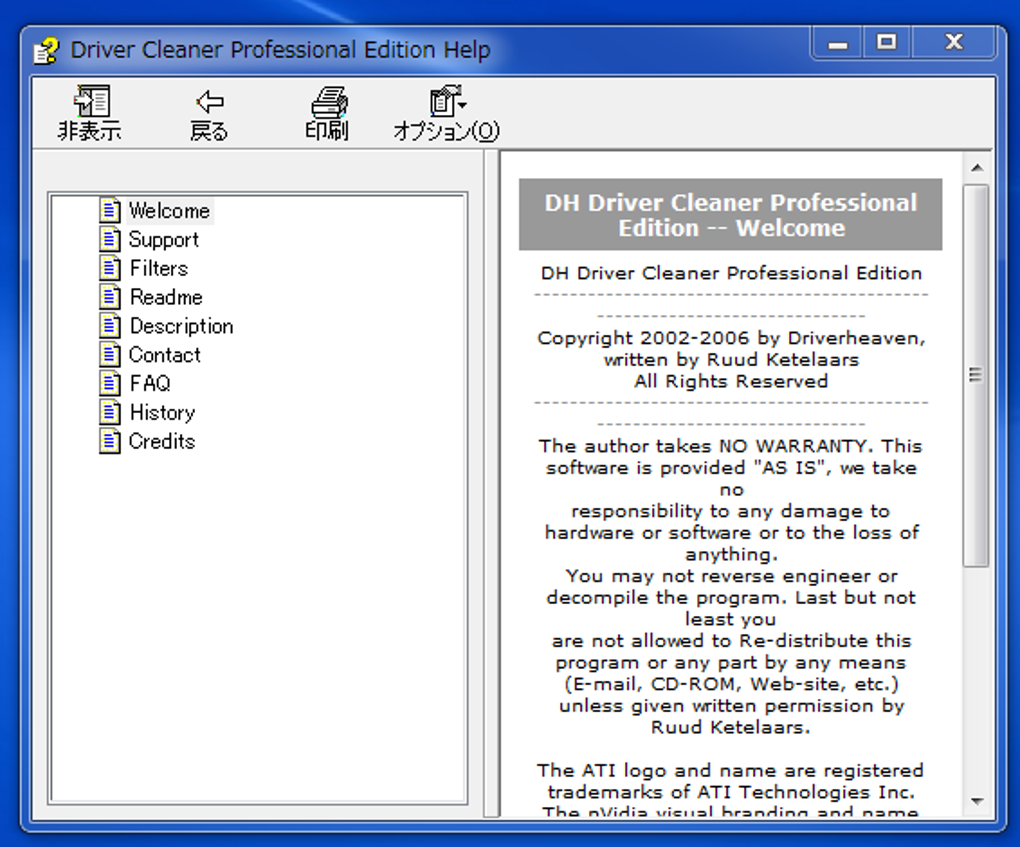This screenshot has height=847, width=1020.
Task: Close the Help window
Action: [x=954, y=44]
